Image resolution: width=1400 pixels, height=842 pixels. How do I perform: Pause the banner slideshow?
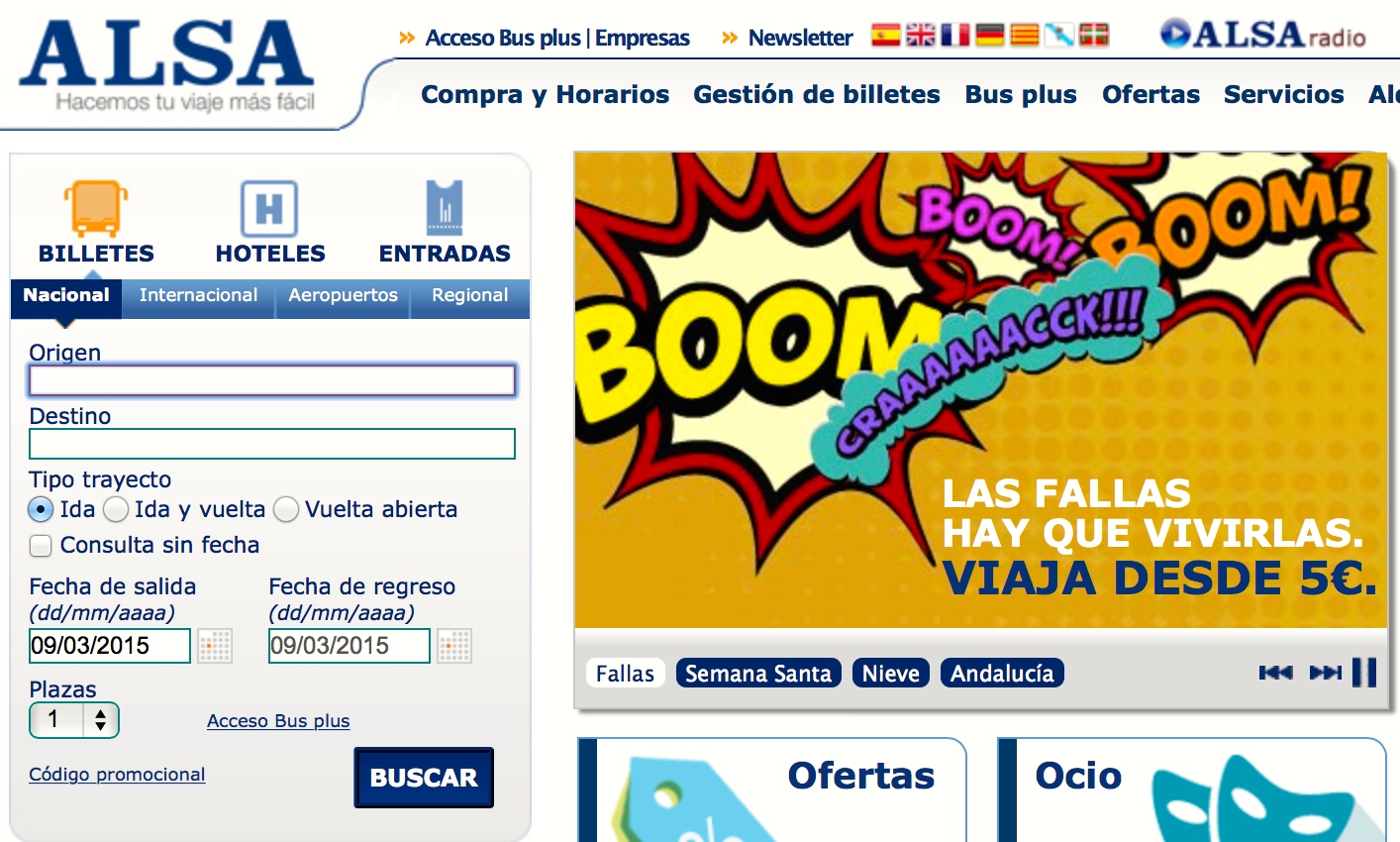[x=1364, y=673]
